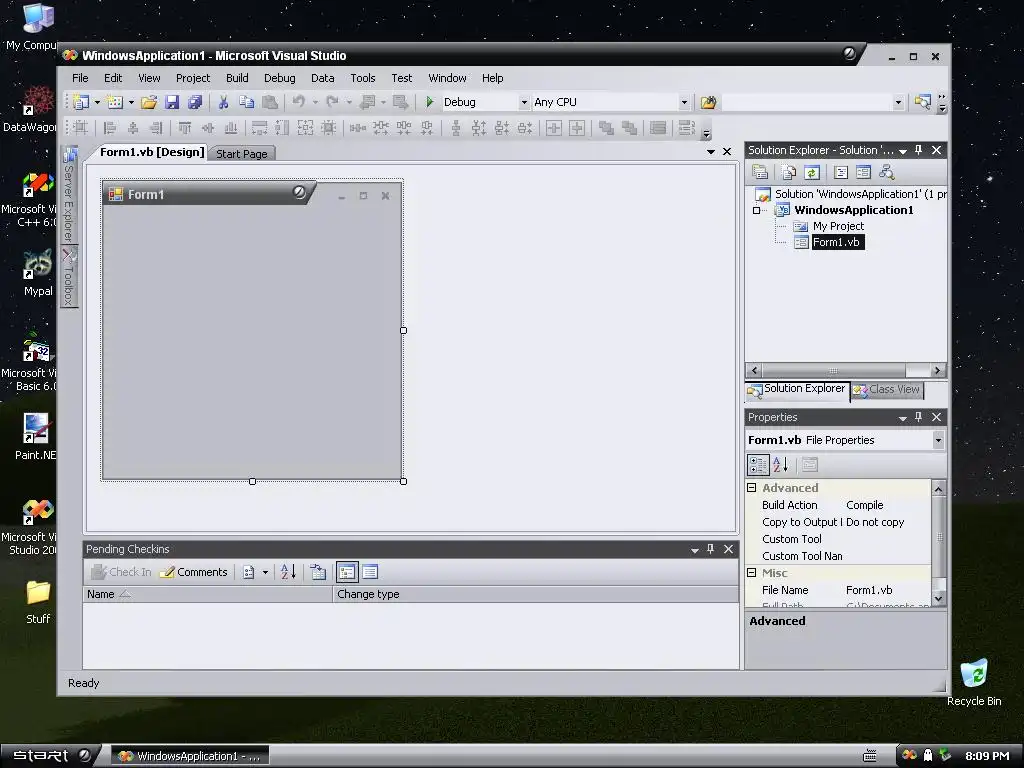Open the Debug configuration dropdown

[524, 103]
